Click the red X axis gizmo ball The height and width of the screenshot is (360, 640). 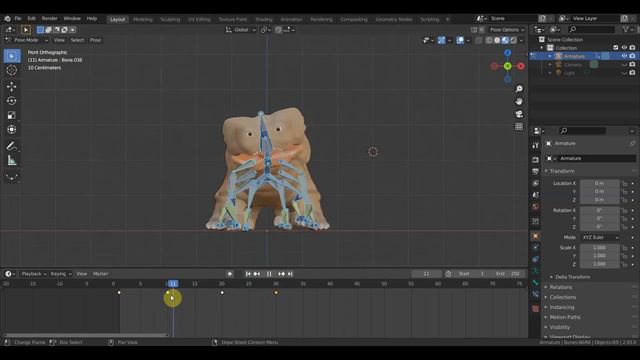click(x=521, y=66)
